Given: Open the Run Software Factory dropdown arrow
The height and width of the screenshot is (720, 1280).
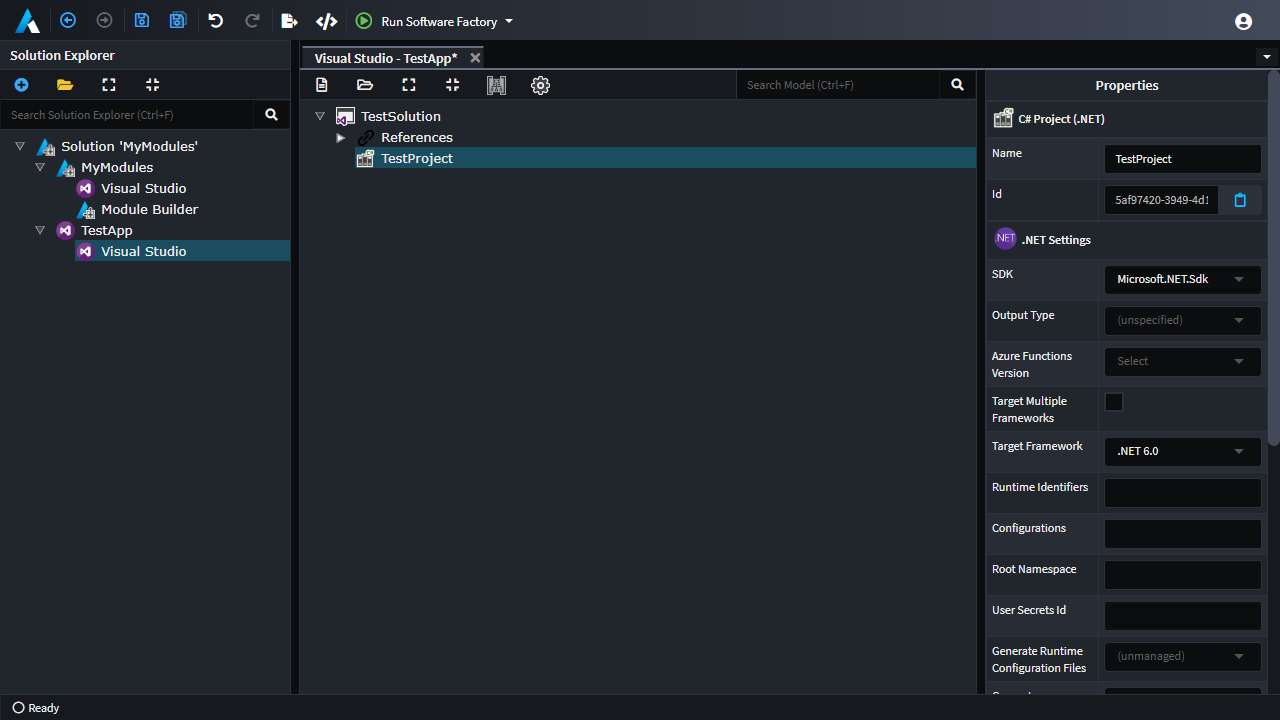Looking at the screenshot, I should pyautogui.click(x=509, y=21).
